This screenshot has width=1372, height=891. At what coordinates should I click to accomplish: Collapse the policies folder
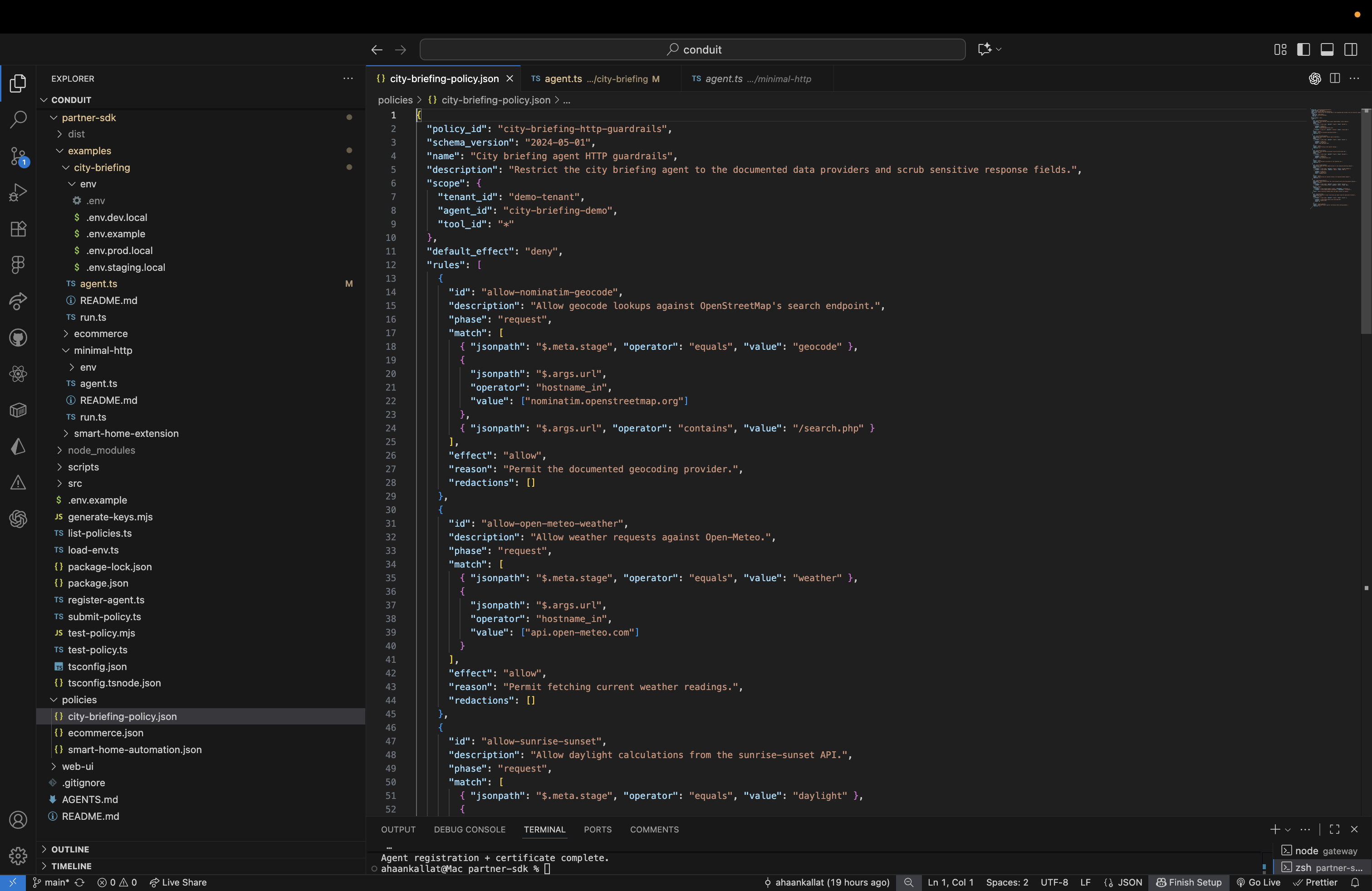pos(79,700)
